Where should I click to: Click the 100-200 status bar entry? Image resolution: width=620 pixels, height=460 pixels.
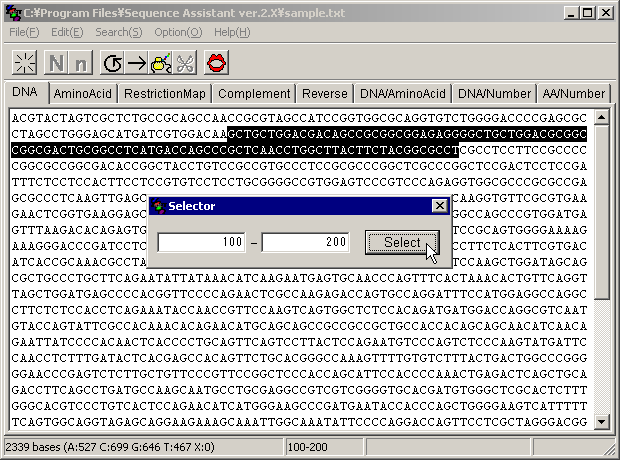(308, 447)
